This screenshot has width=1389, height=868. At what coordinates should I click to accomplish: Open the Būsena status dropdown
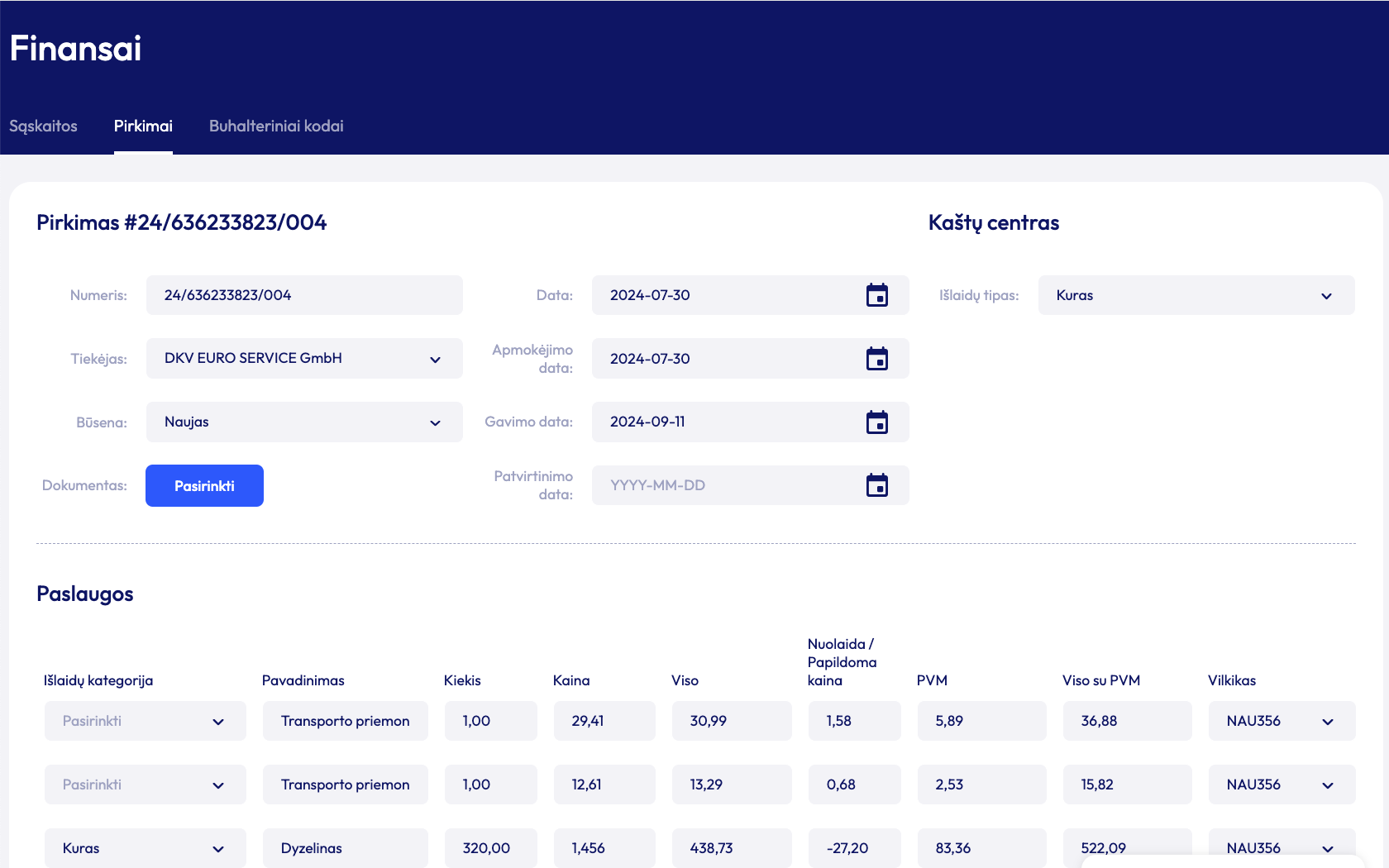point(435,422)
